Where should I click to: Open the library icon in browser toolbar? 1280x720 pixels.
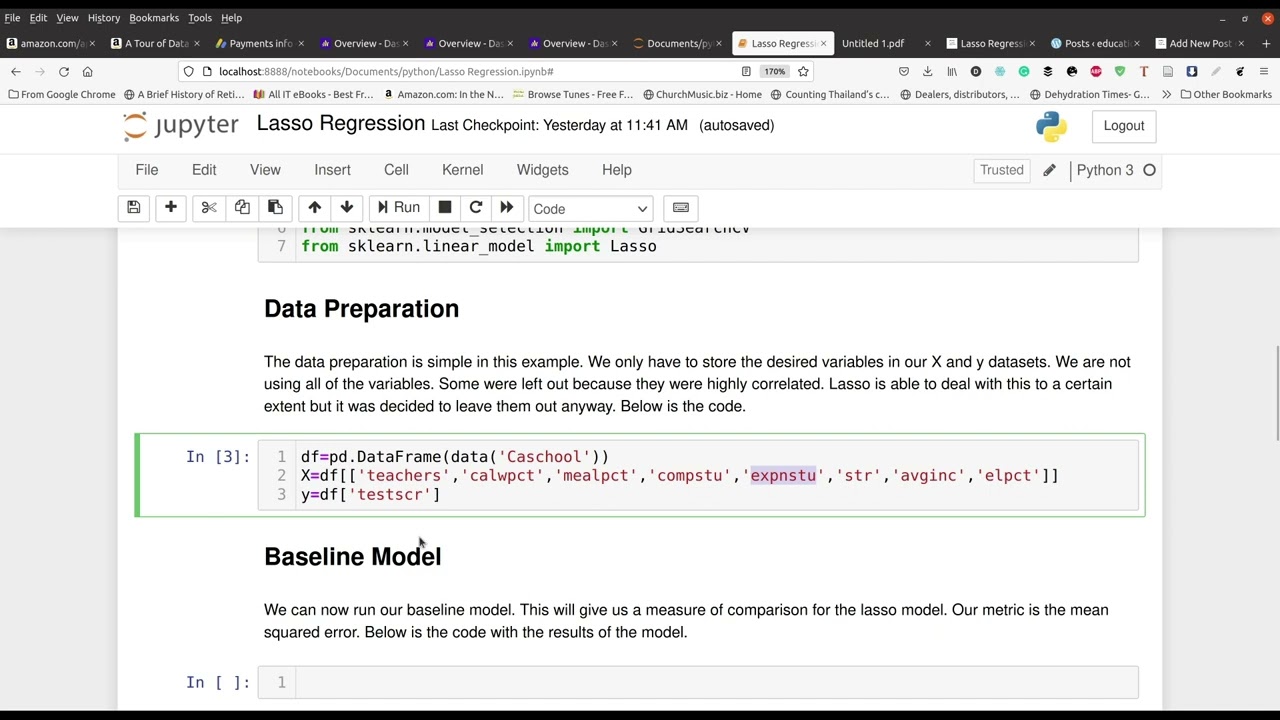click(952, 72)
